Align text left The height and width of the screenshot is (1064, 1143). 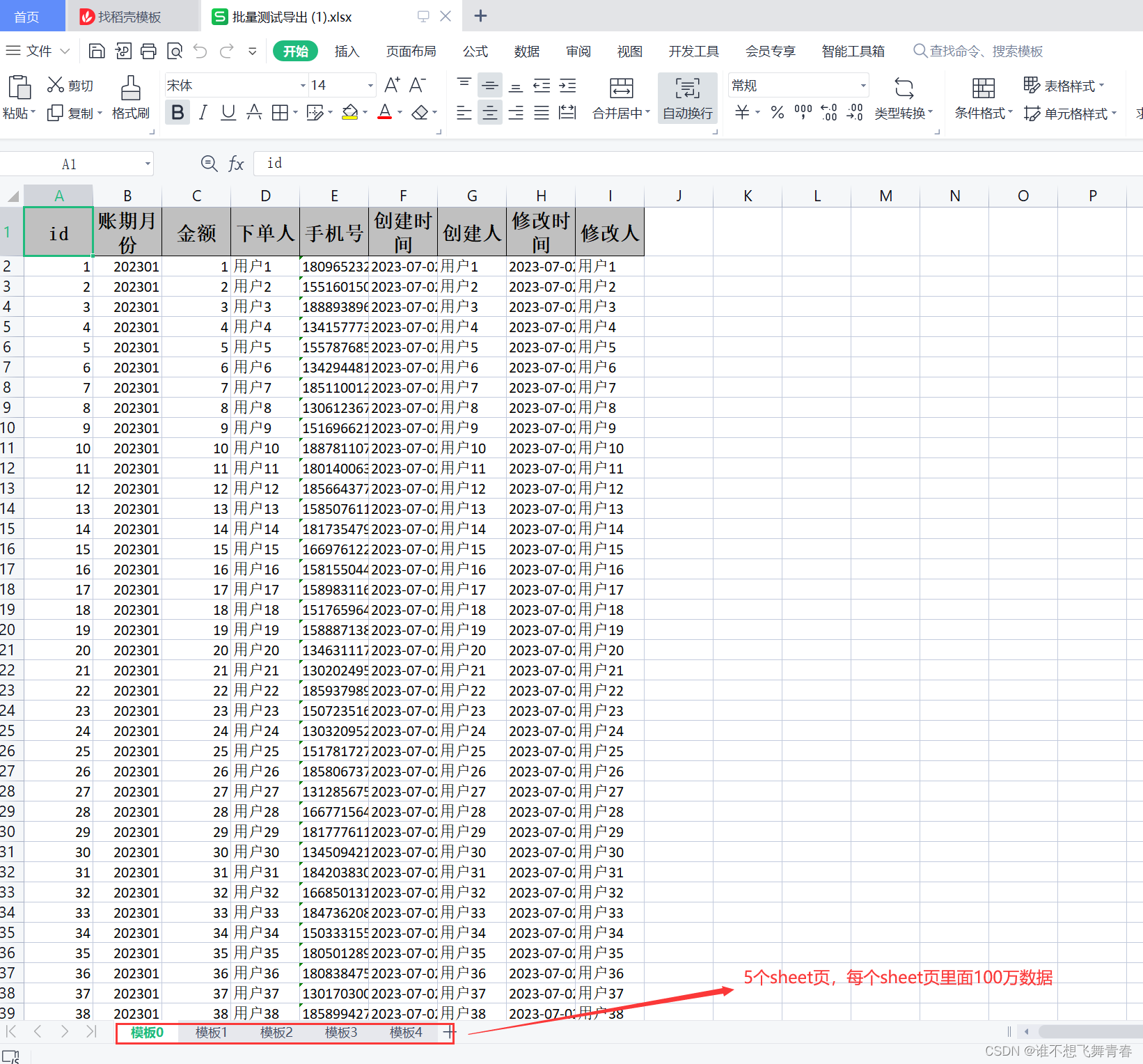[464, 112]
